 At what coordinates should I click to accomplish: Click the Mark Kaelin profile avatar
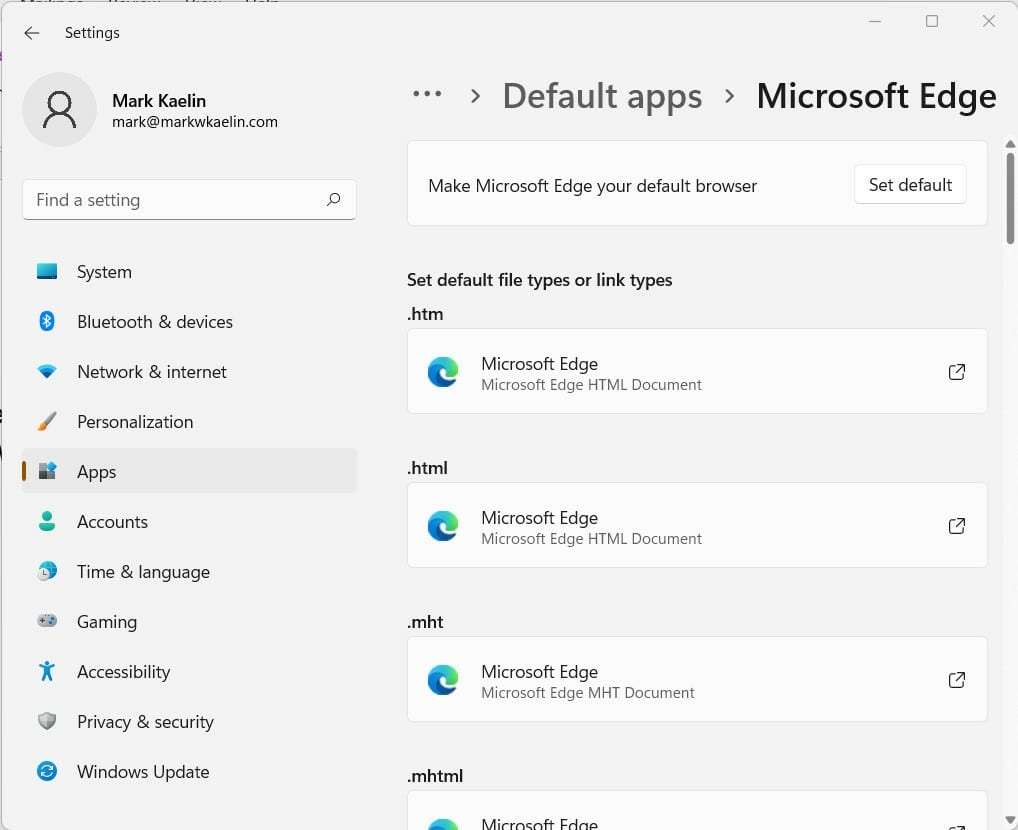click(59, 110)
